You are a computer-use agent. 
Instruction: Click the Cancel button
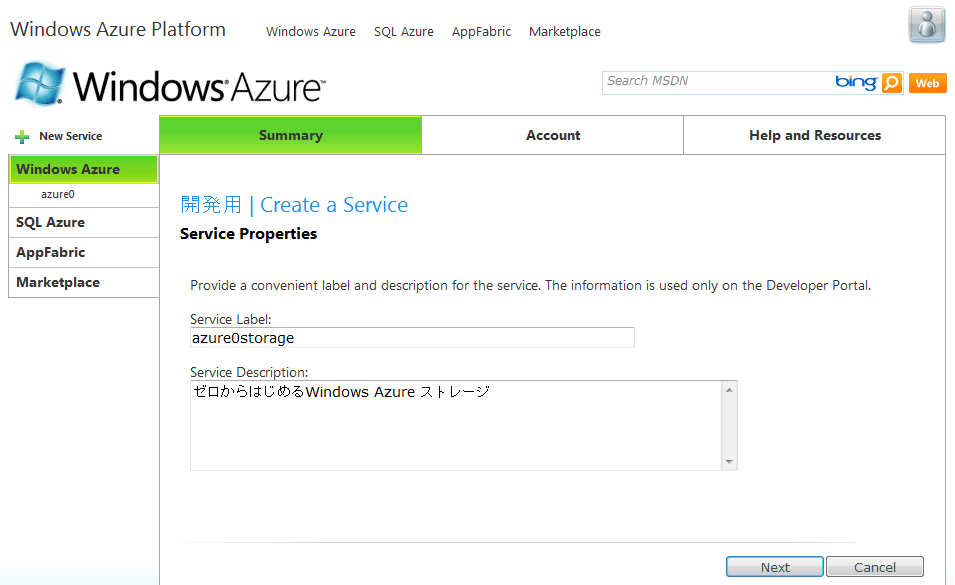[x=875, y=567]
